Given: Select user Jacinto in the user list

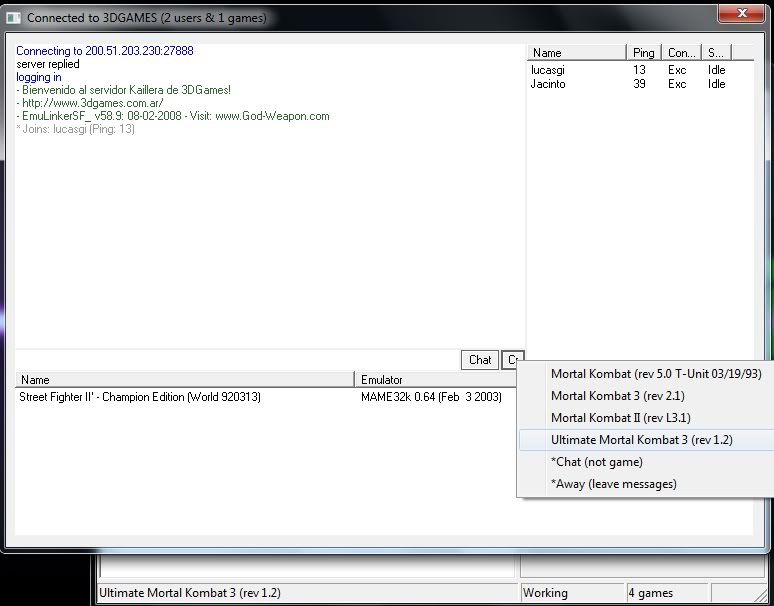Looking at the screenshot, I should pyautogui.click(x=548, y=83).
